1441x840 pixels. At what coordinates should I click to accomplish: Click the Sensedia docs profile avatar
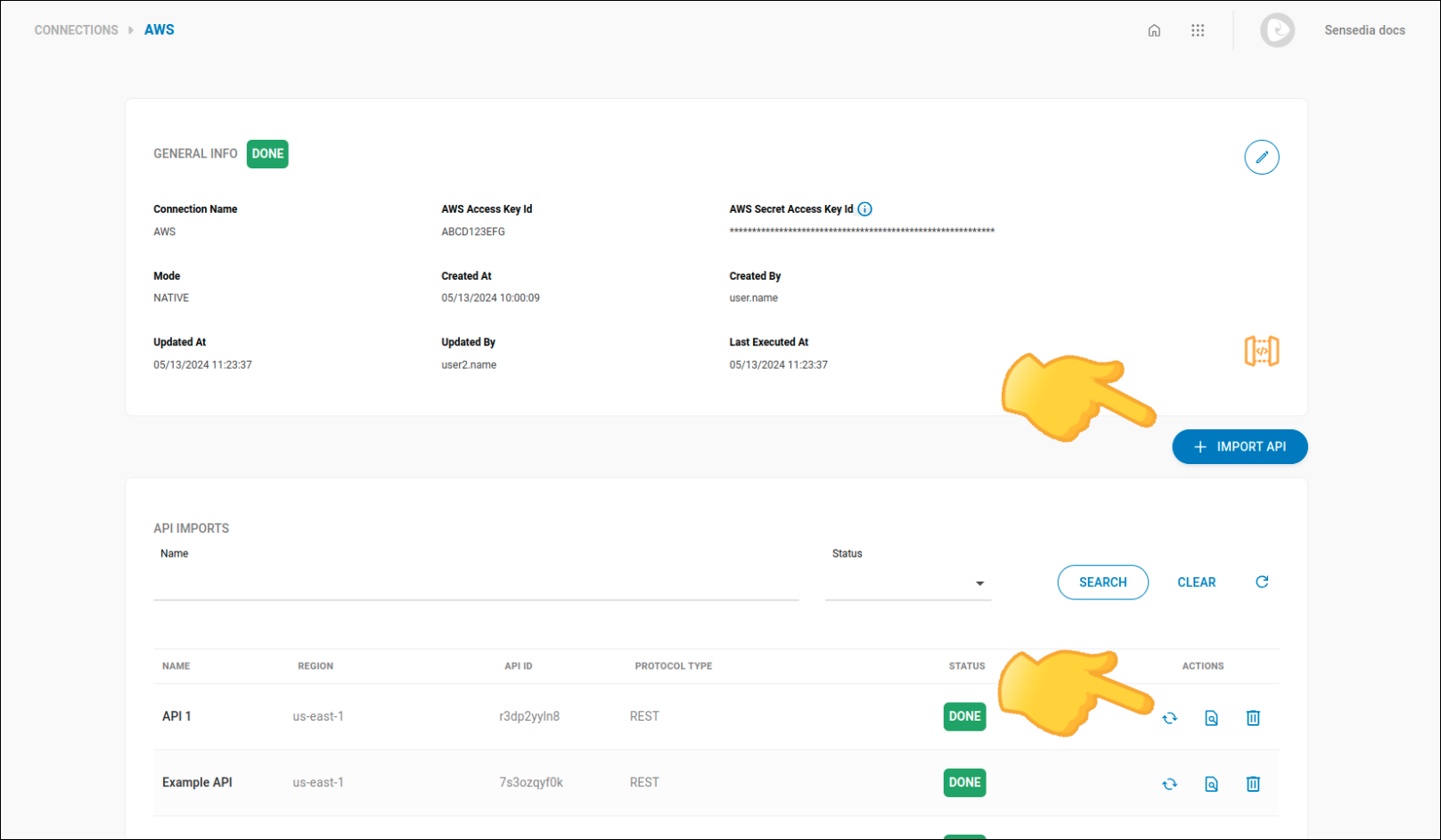[1278, 29]
